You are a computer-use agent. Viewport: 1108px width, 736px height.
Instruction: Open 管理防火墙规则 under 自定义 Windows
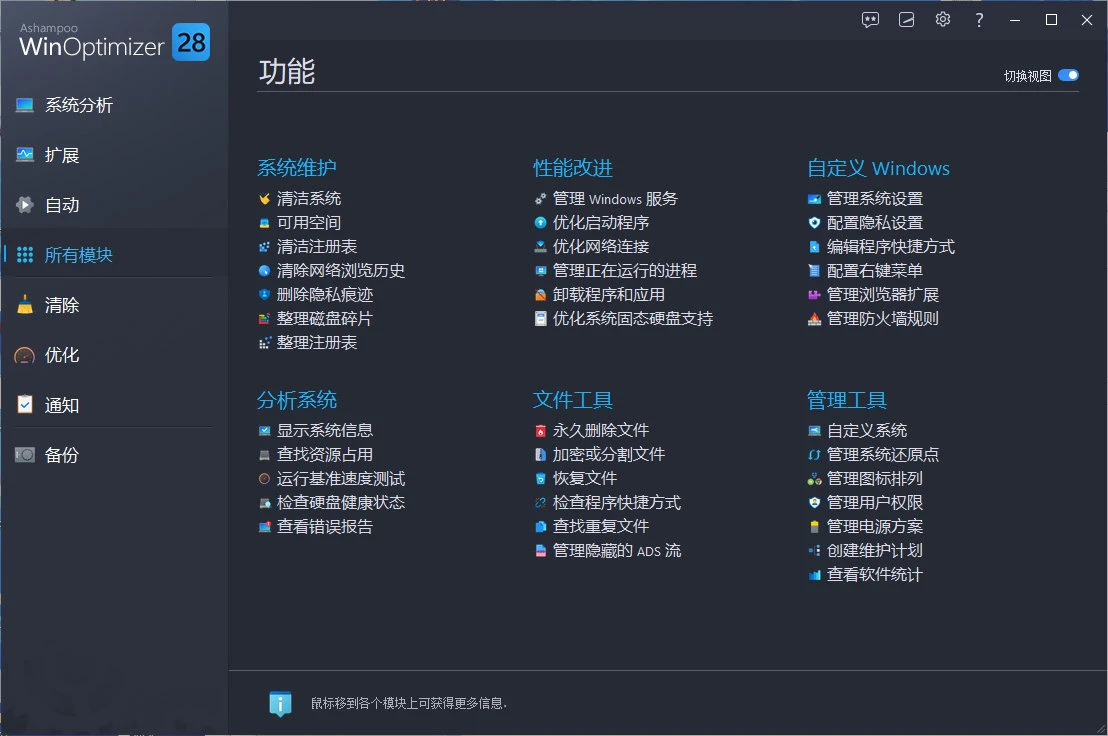884,319
